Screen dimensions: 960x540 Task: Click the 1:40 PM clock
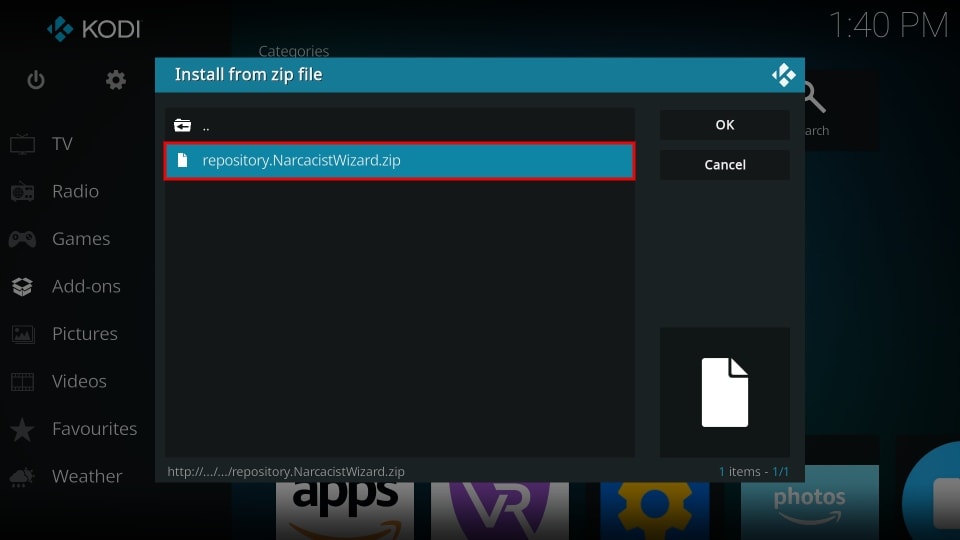888,26
